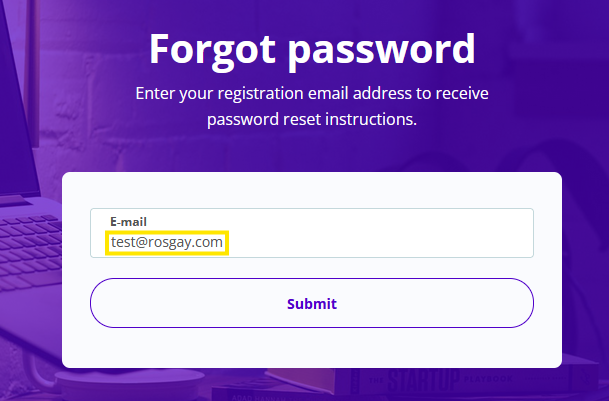Click the word "receive" in the description
This screenshot has height=401, width=609.
point(462,96)
